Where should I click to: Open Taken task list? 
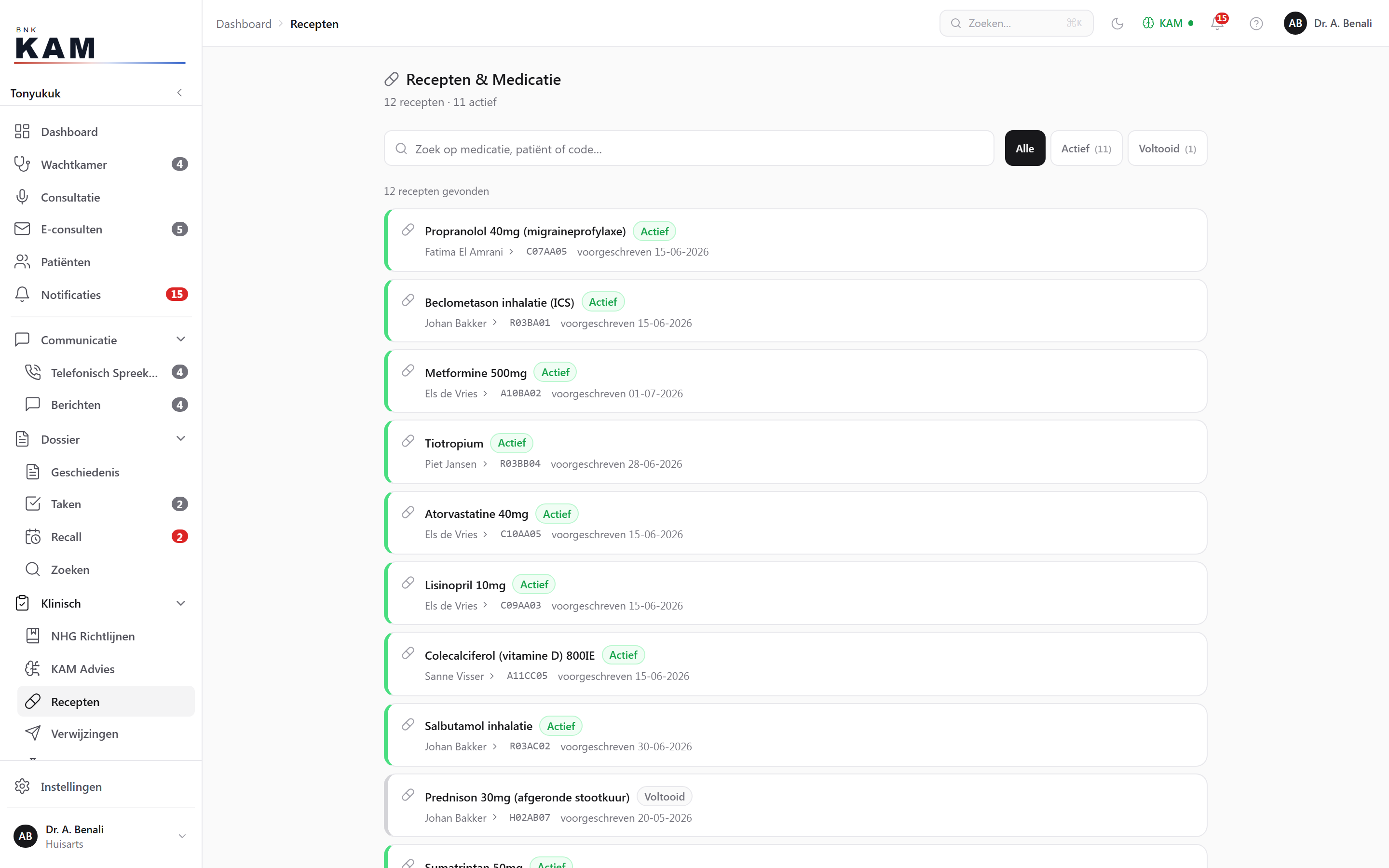point(106,504)
